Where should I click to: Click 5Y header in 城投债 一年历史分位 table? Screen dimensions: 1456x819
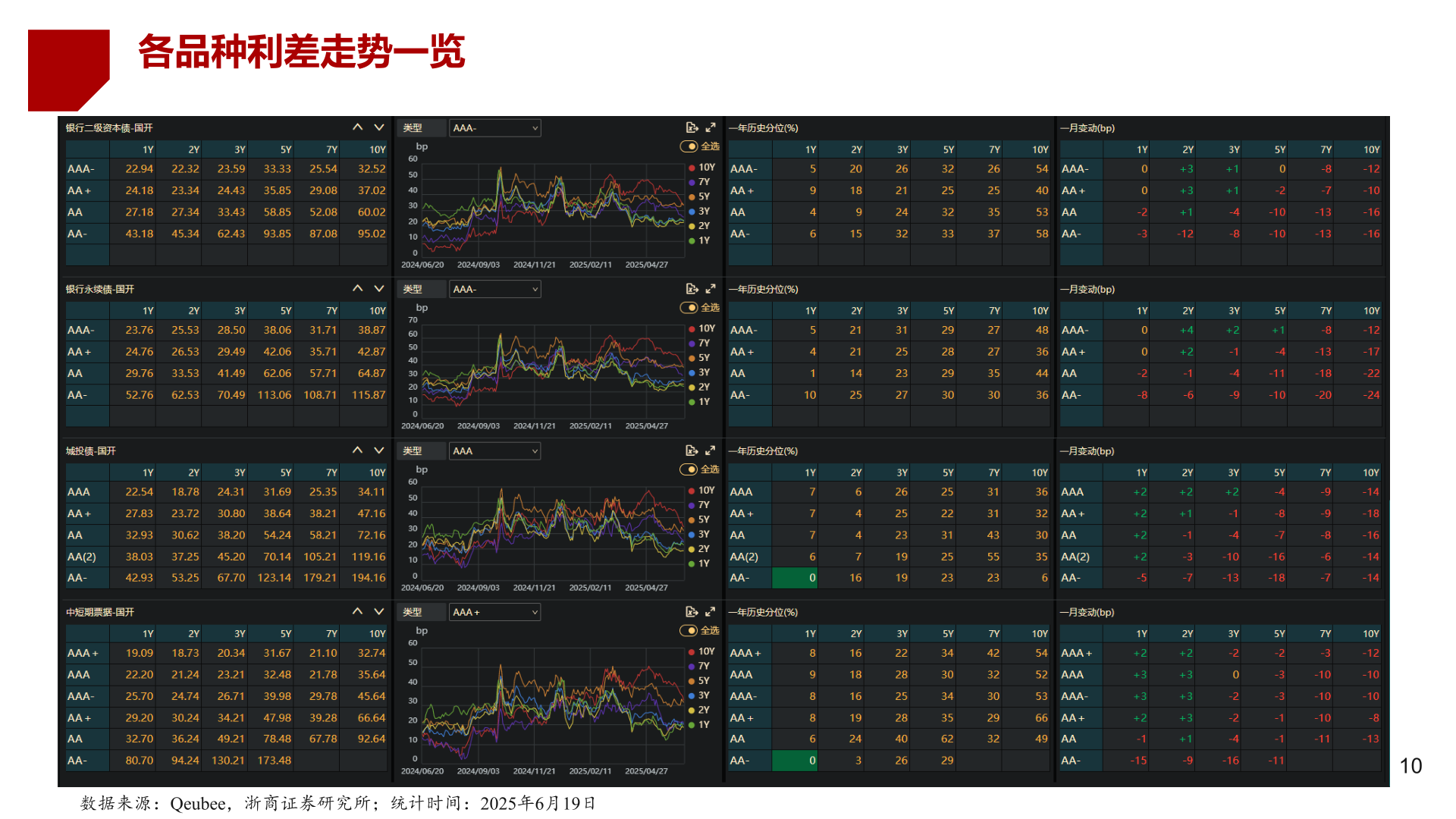click(948, 472)
